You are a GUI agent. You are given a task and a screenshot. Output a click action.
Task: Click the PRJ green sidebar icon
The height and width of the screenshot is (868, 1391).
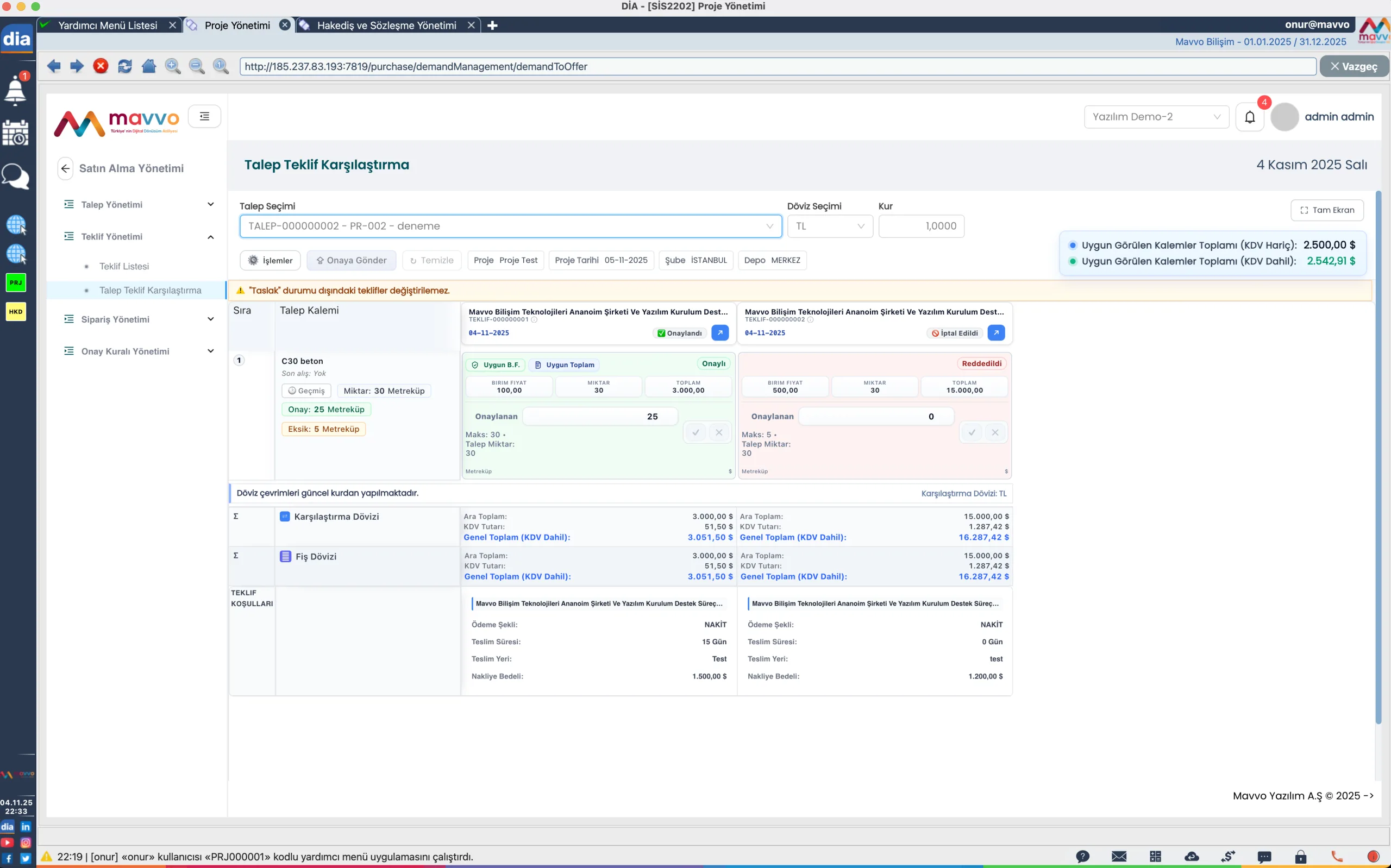point(16,282)
